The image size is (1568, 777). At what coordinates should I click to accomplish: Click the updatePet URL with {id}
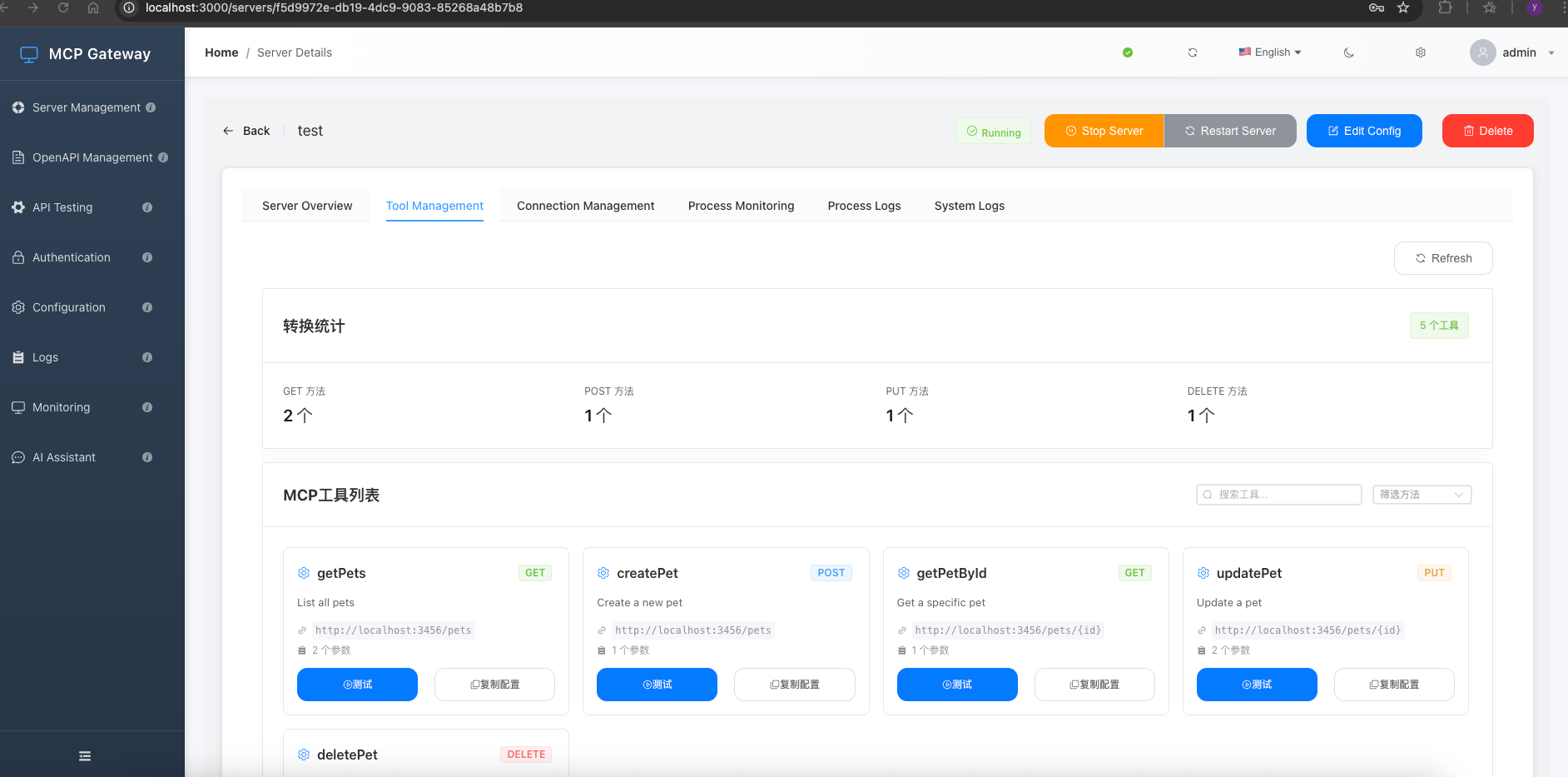pos(1307,630)
